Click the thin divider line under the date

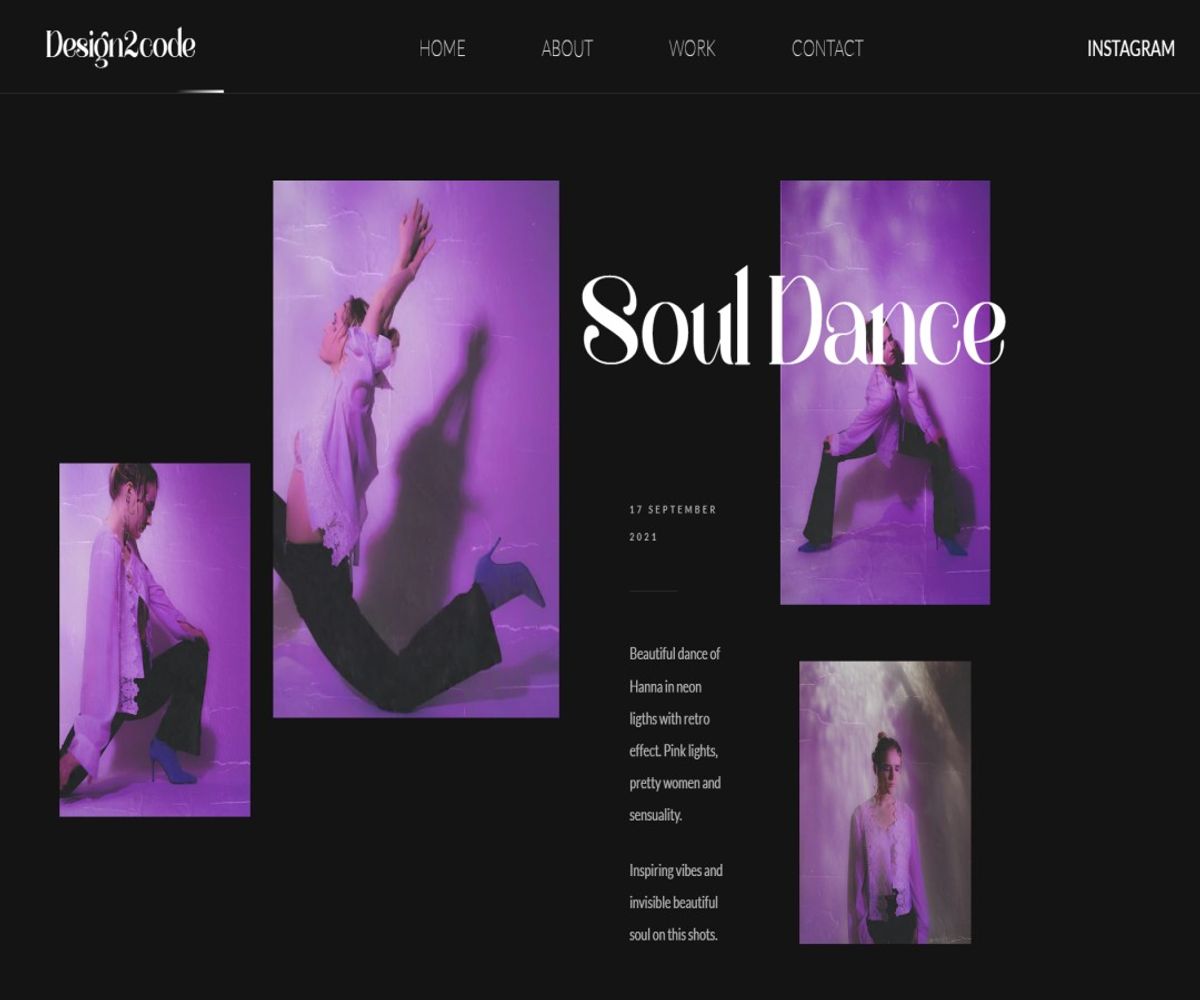coord(653,591)
